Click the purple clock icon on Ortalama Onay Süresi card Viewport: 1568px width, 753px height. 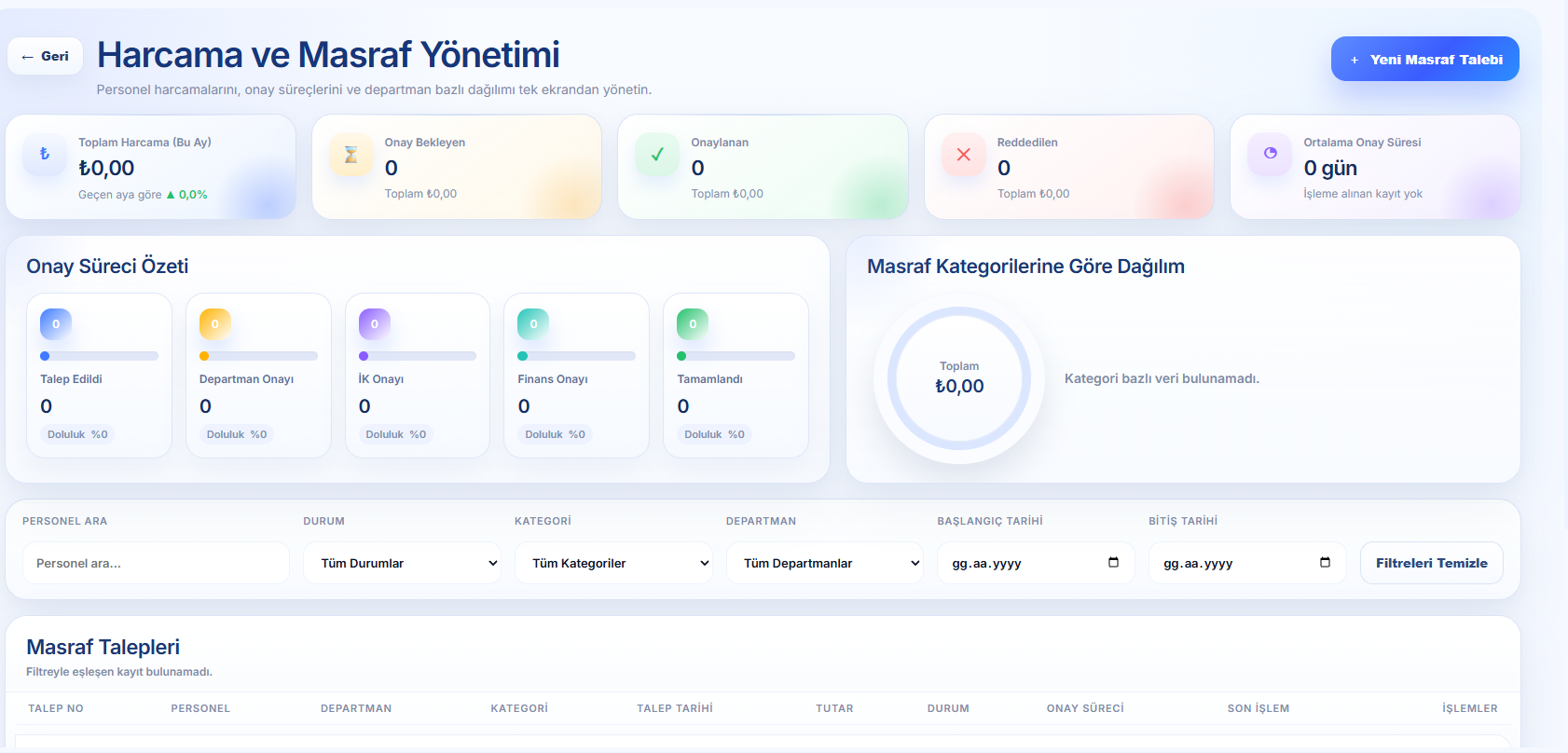click(x=1271, y=154)
